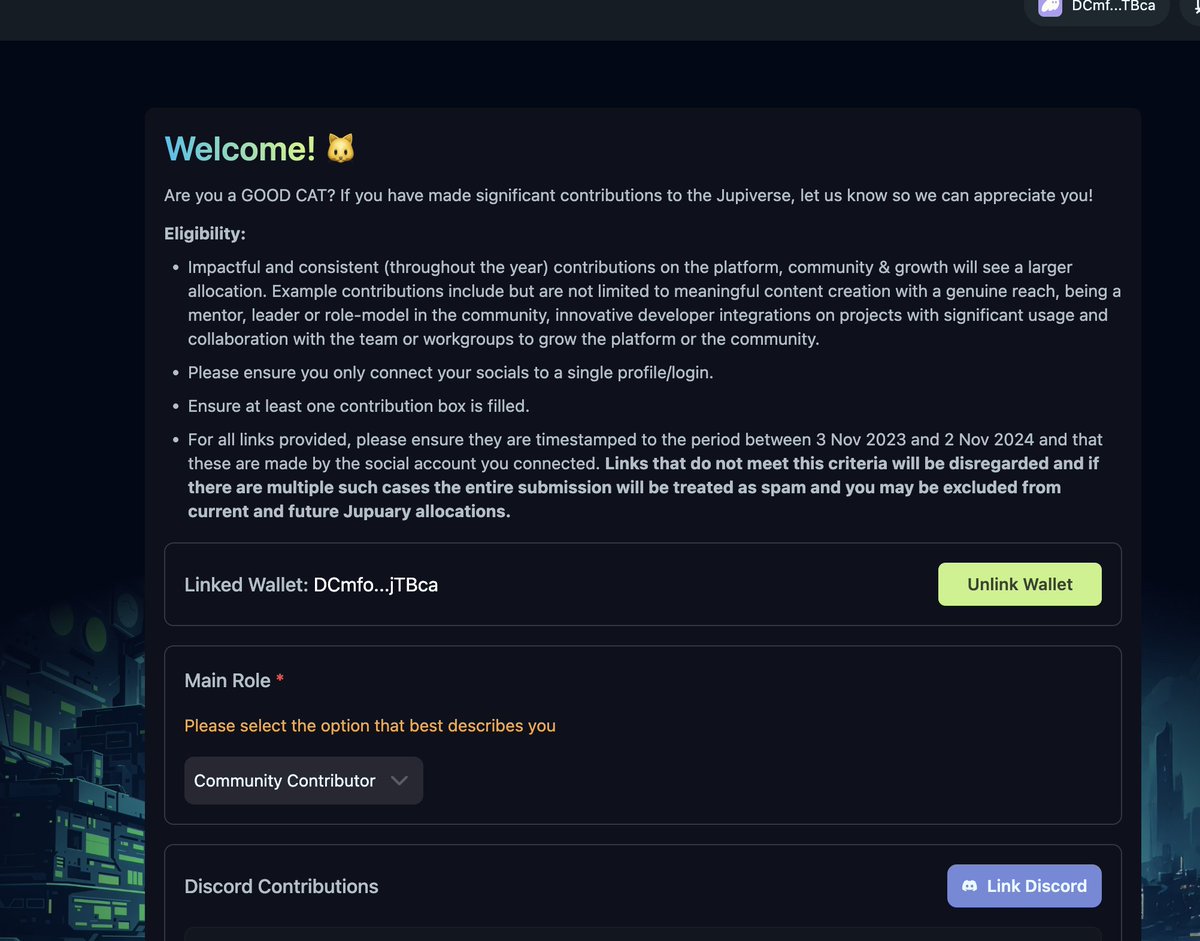Viewport: 1200px width, 941px height.
Task: Click the purple wallet avatar icon
Action: 1050,7
